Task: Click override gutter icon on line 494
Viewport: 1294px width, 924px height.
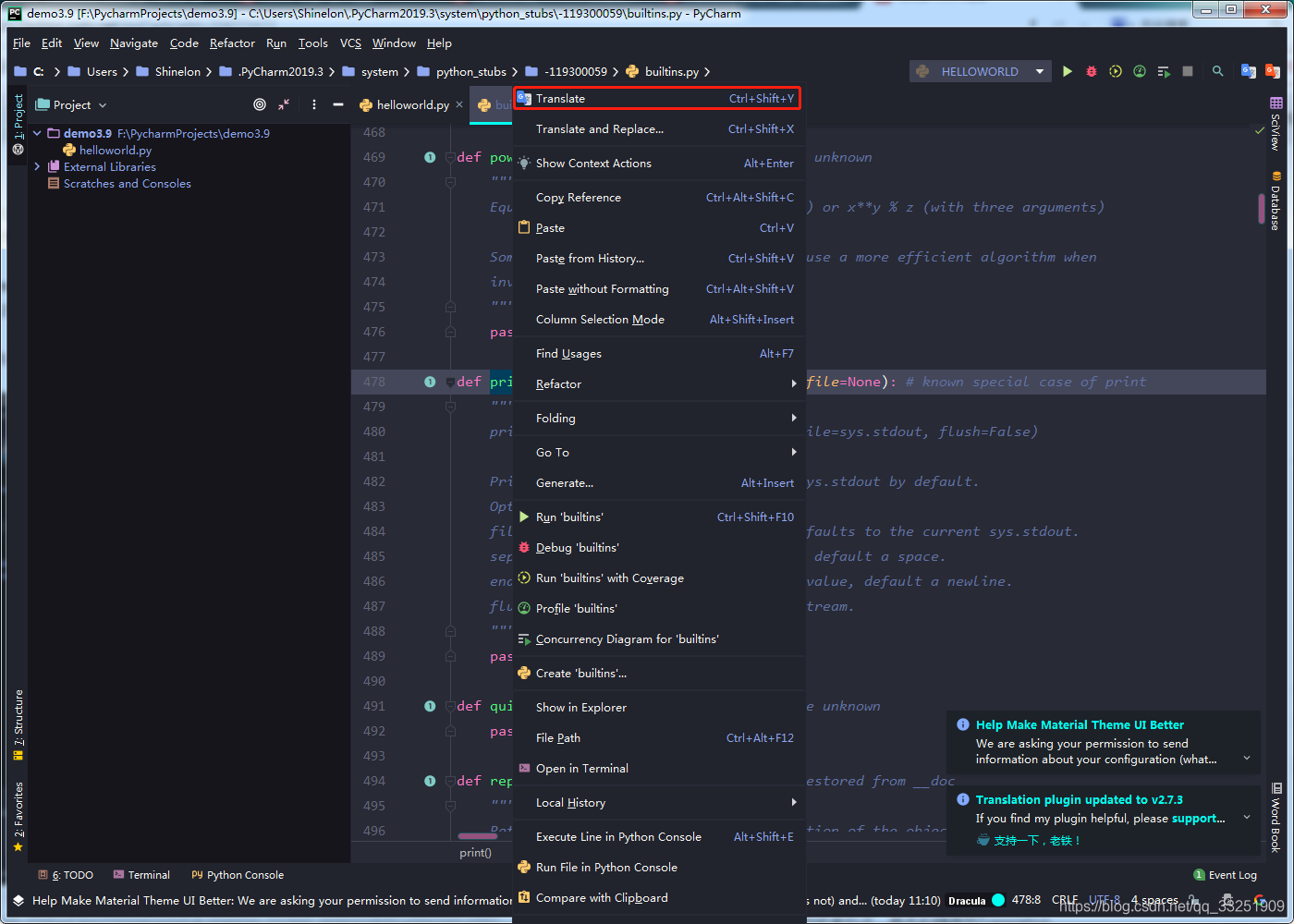Action: pos(430,781)
